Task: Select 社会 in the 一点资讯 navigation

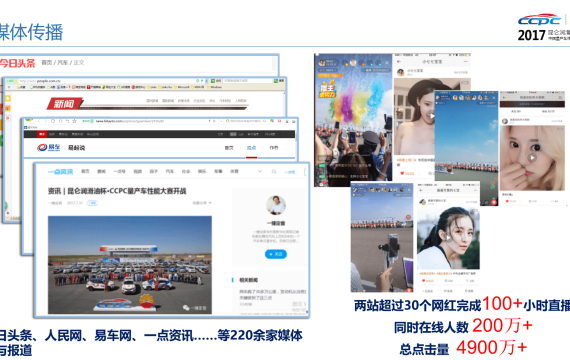Action: point(186,171)
